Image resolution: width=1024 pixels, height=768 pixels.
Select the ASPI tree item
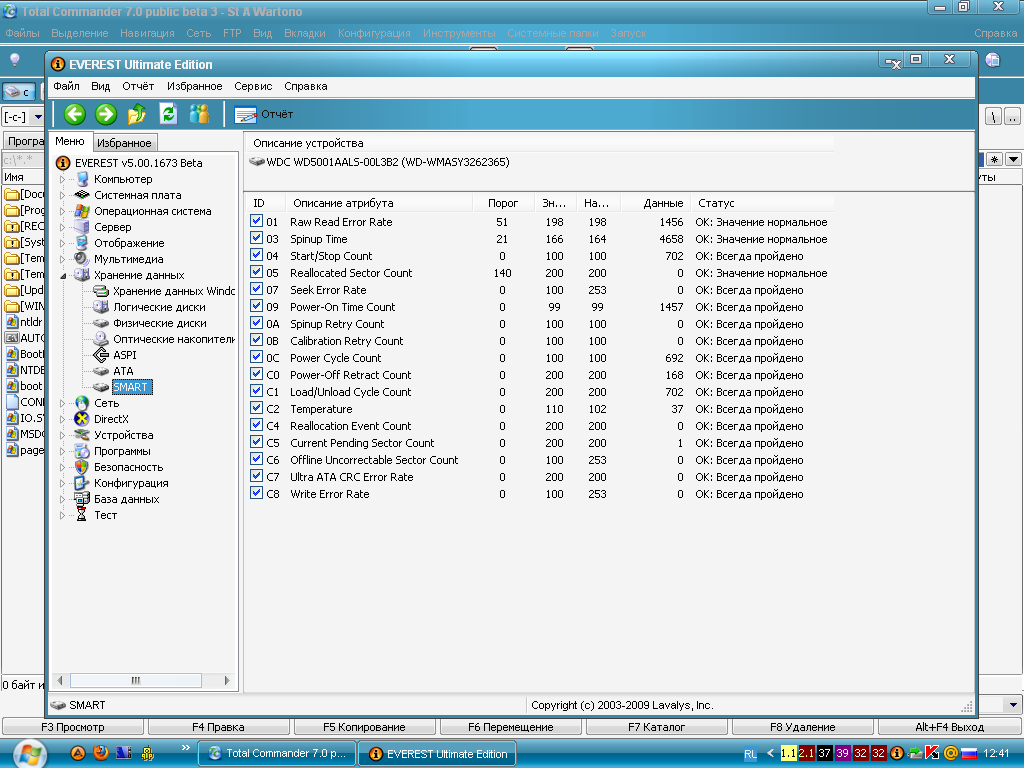(x=124, y=355)
